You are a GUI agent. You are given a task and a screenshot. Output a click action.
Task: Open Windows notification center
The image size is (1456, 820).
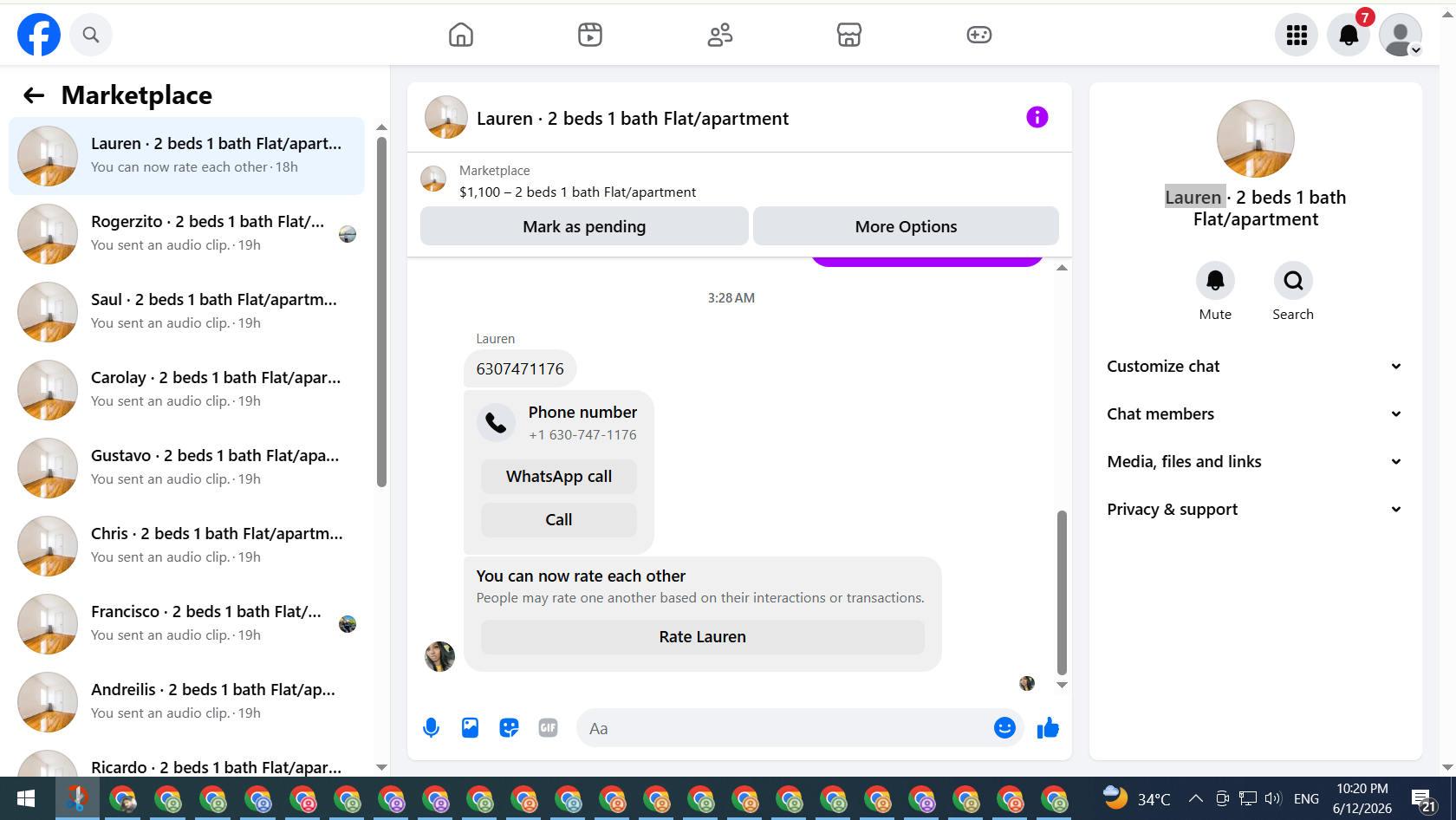pyautogui.click(x=1422, y=798)
